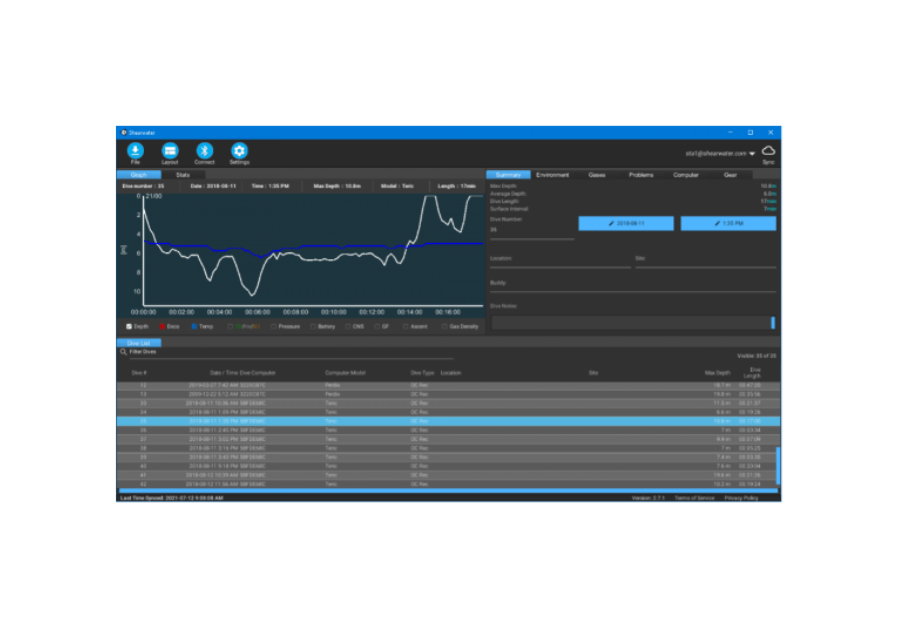Open the Layout icon in toolbar
Image resolution: width=900 pixels, height=630 pixels.
tap(170, 150)
